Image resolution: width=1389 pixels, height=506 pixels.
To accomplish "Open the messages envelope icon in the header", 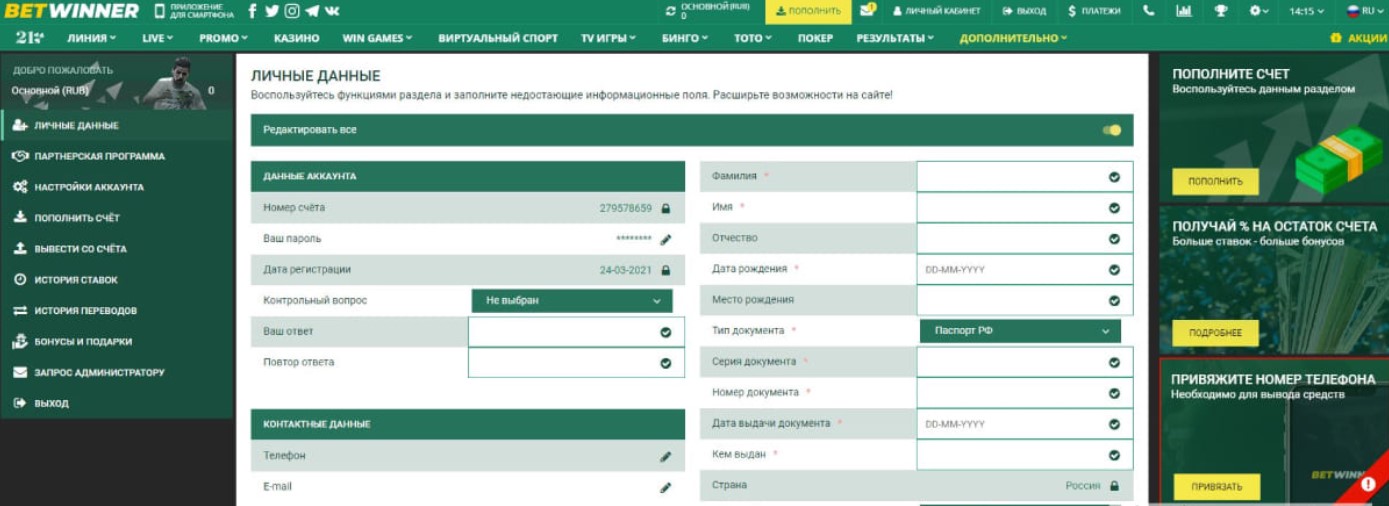I will coord(868,11).
